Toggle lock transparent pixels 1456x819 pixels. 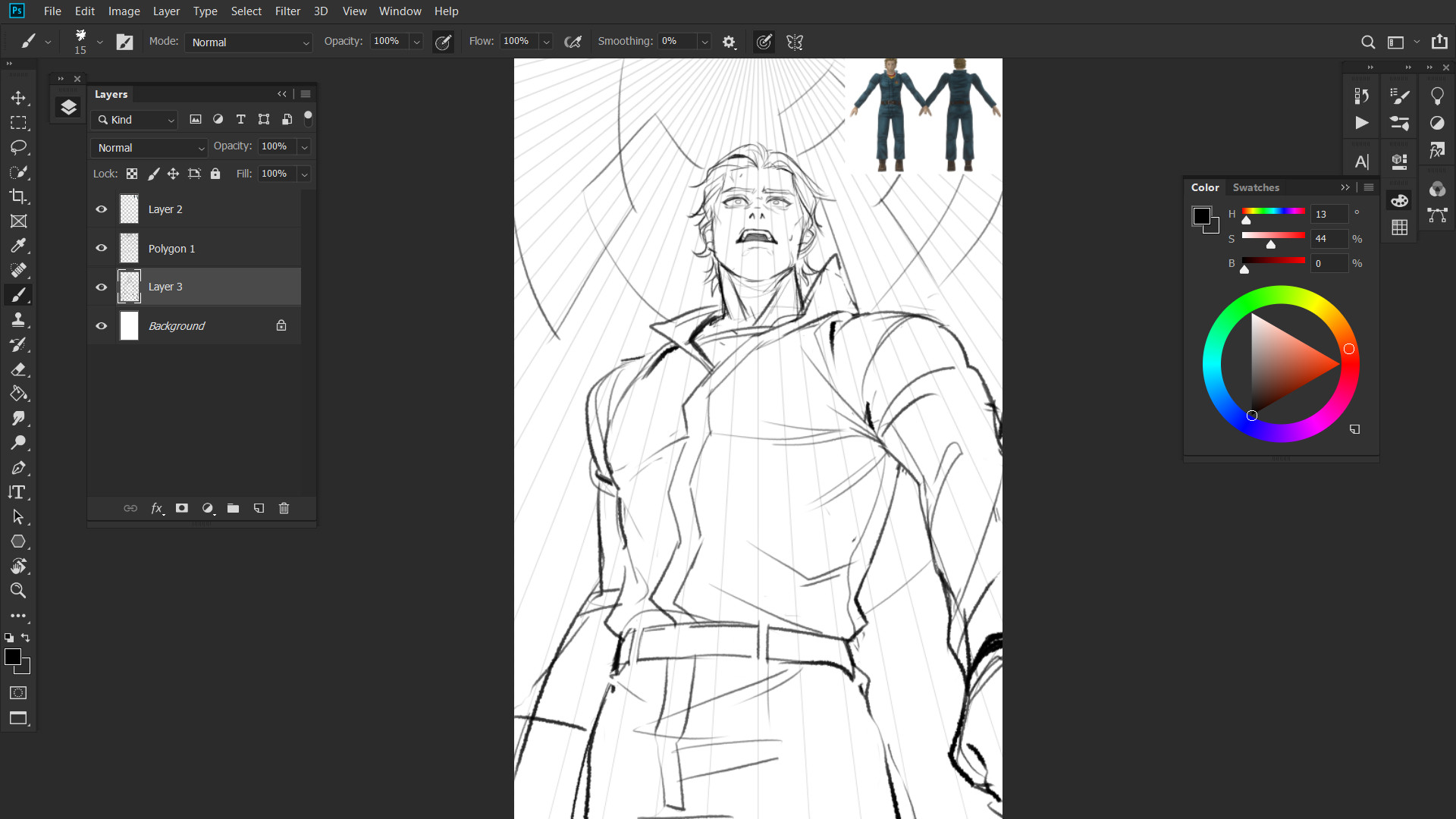pyautogui.click(x=132, y=174)
